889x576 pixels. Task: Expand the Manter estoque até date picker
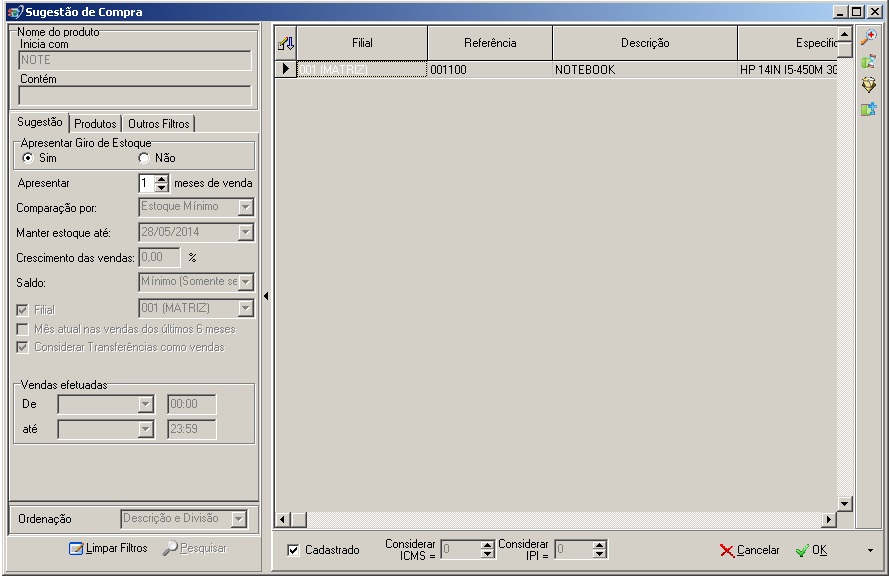[x=246, y=232]
